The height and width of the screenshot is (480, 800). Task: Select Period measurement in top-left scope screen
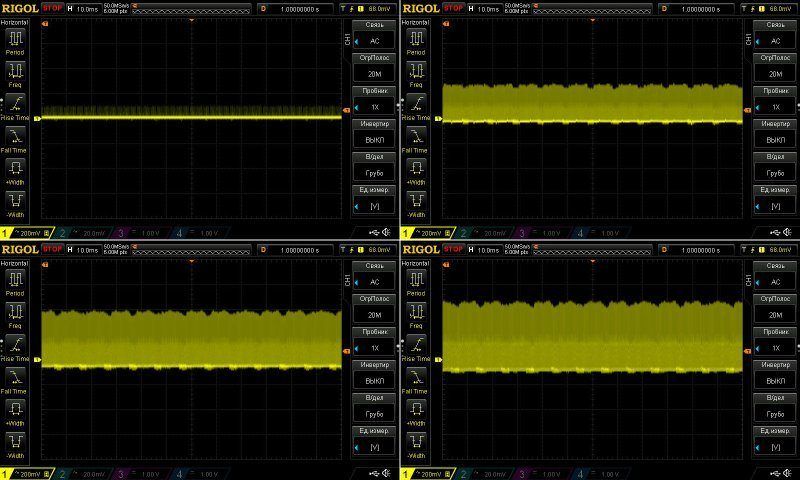(17, 40)
